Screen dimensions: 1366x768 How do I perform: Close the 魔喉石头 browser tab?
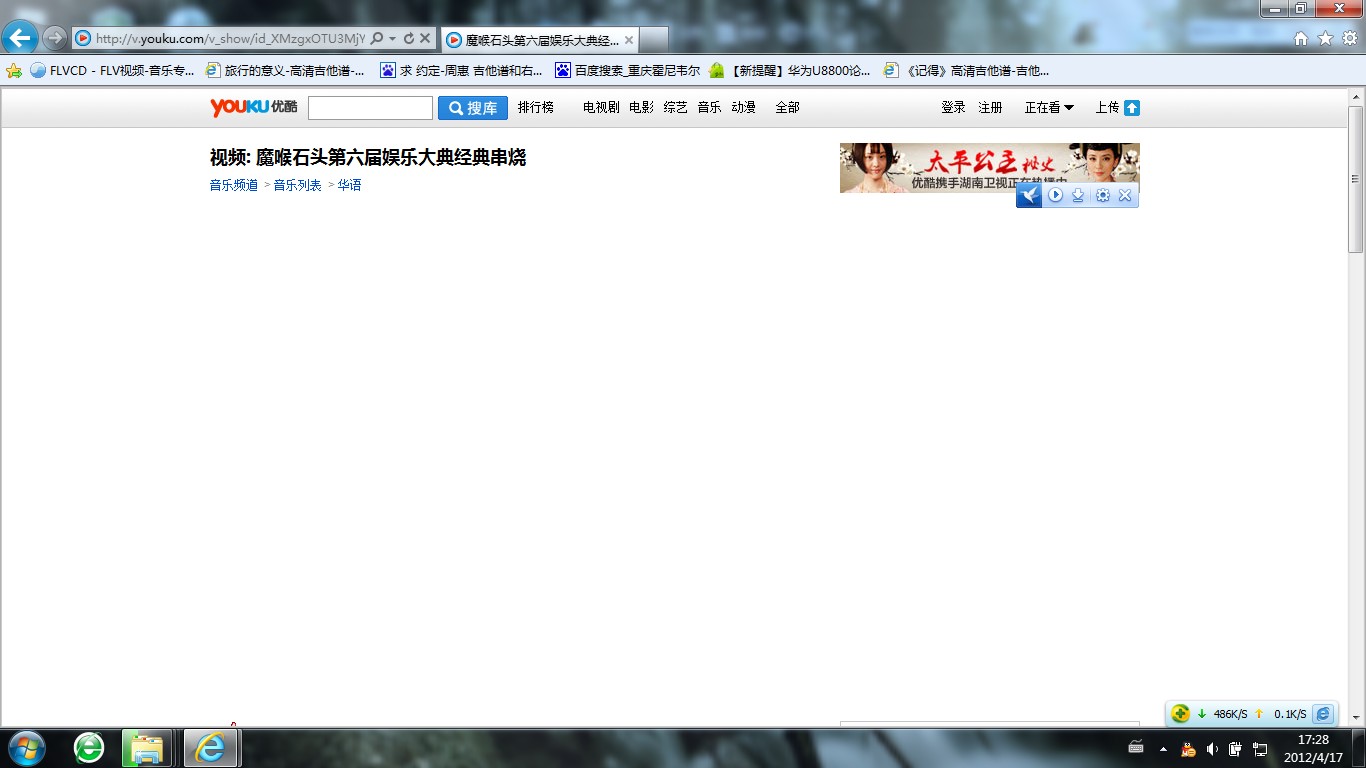[629, 40]
